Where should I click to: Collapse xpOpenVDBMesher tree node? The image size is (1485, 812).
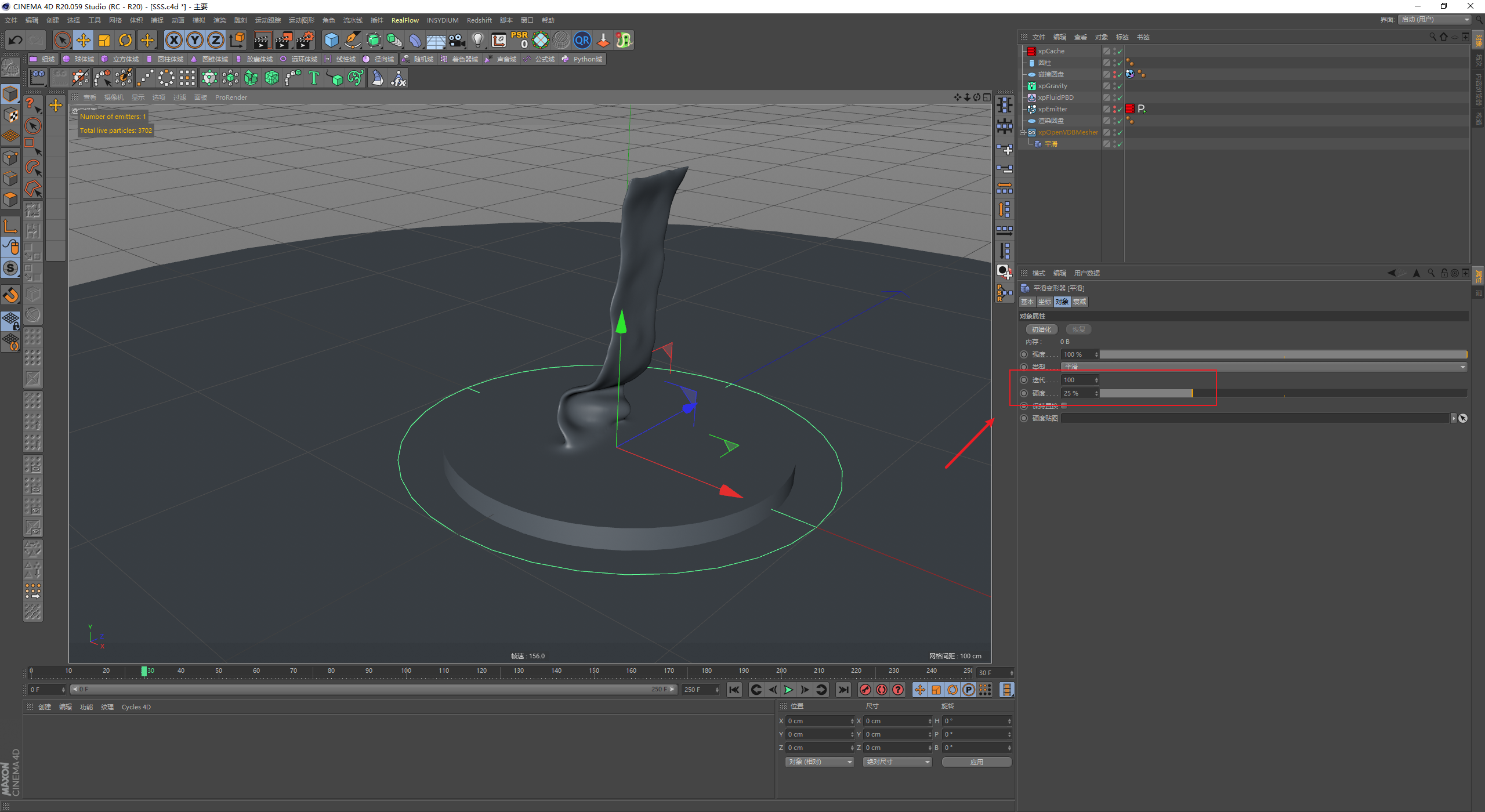tap(1023, 132)
